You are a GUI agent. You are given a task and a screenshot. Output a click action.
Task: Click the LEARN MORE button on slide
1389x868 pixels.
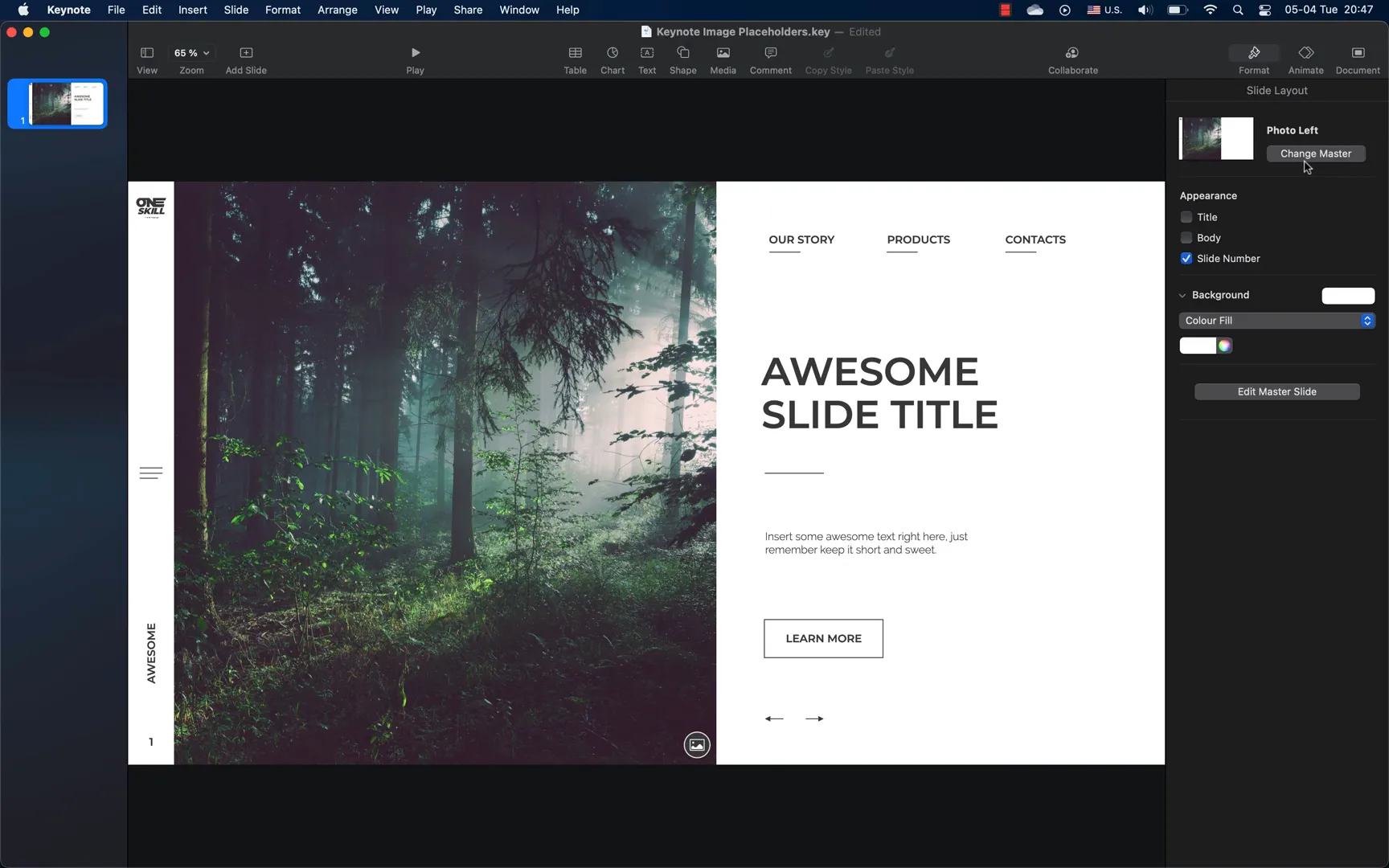[x=823, y=638]
